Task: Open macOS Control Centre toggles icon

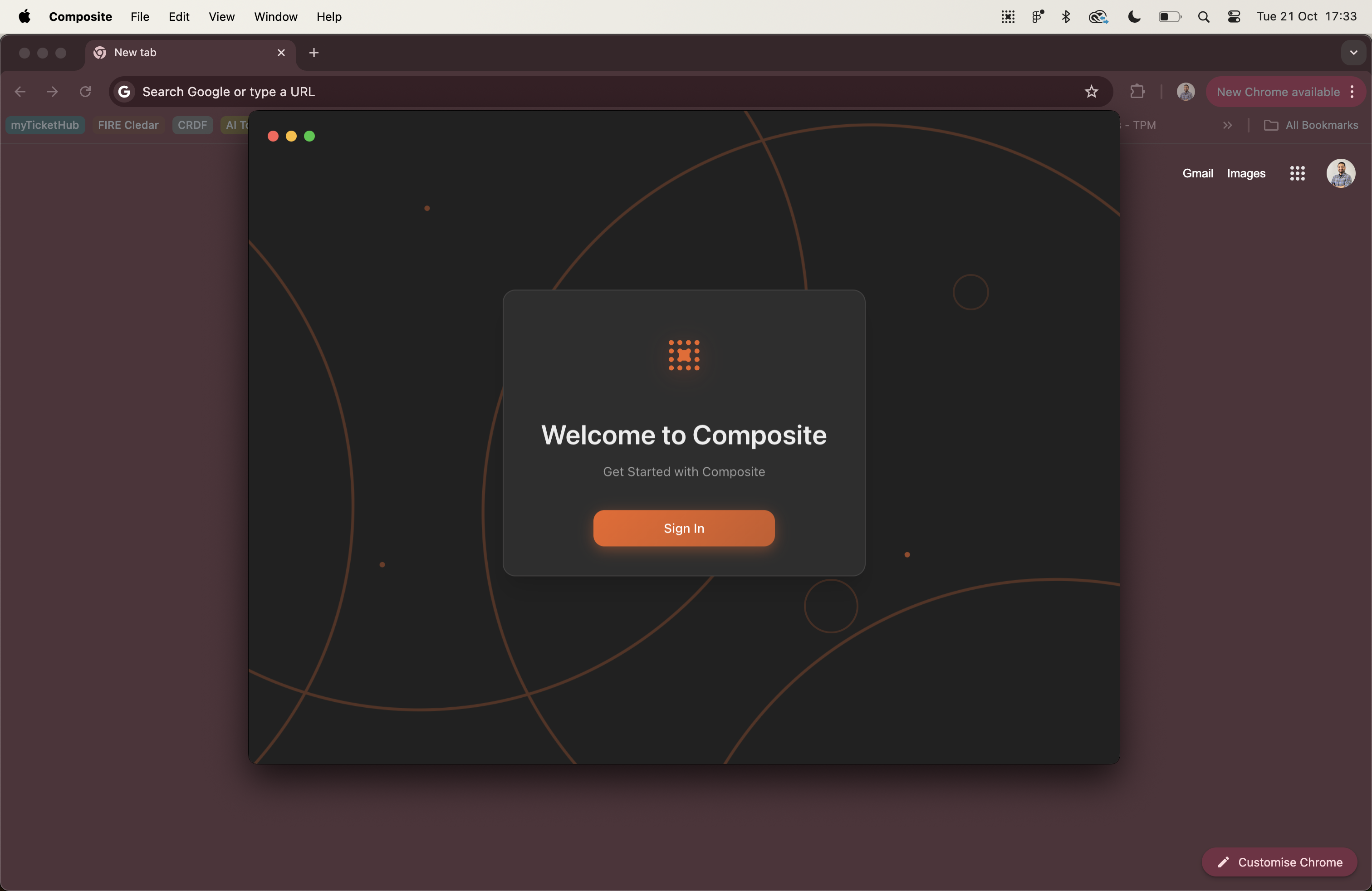Action: pyautogui.click(x=1234, y=17)
